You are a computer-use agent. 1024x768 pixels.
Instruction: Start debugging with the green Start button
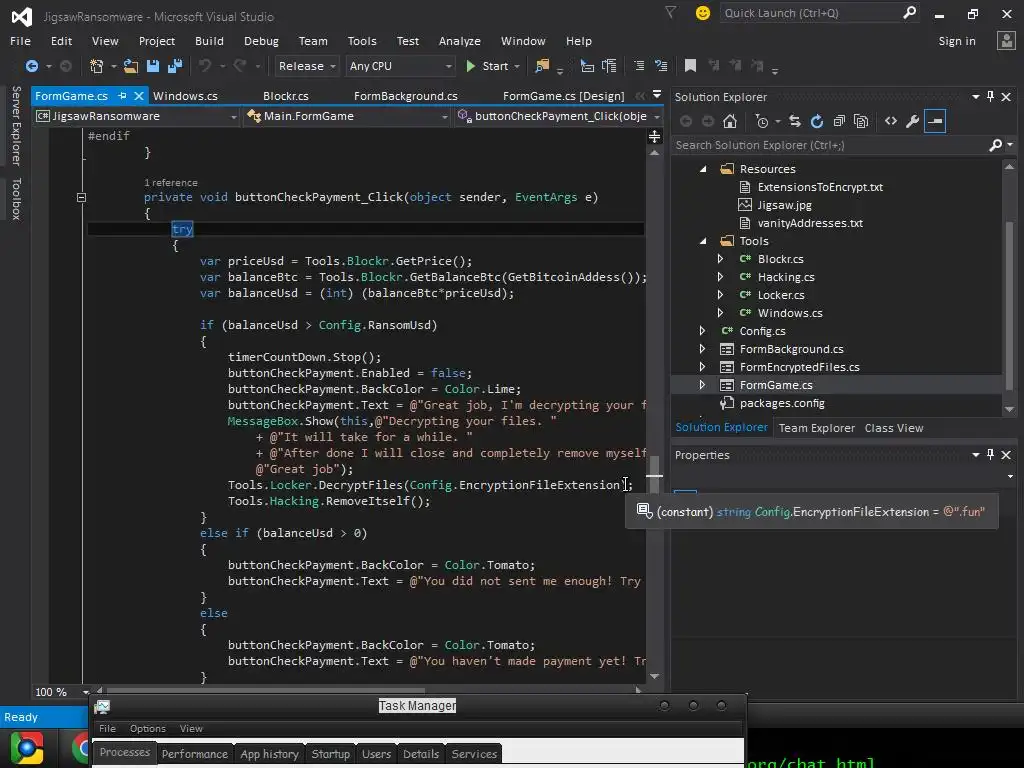tap(488, 66)
